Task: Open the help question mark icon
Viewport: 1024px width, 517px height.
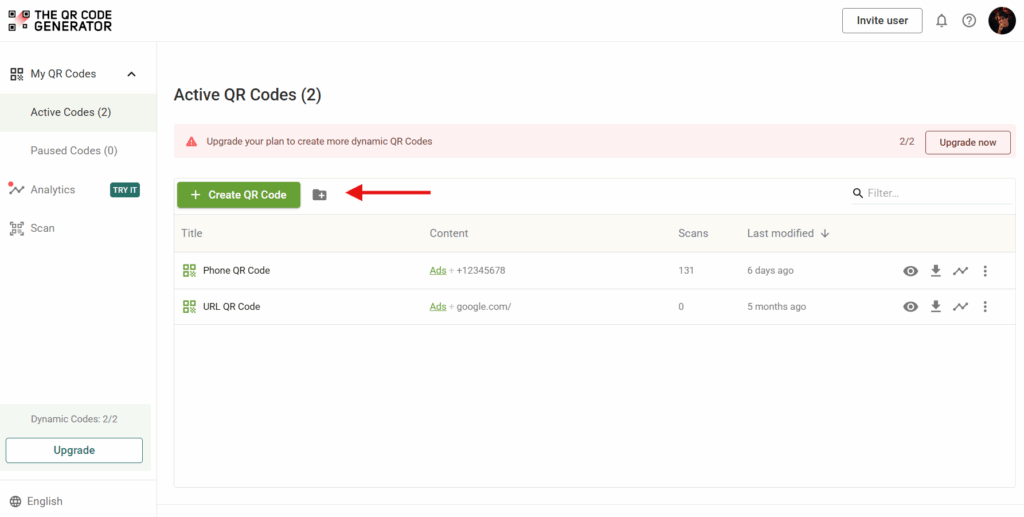Action: coord(969,21)
